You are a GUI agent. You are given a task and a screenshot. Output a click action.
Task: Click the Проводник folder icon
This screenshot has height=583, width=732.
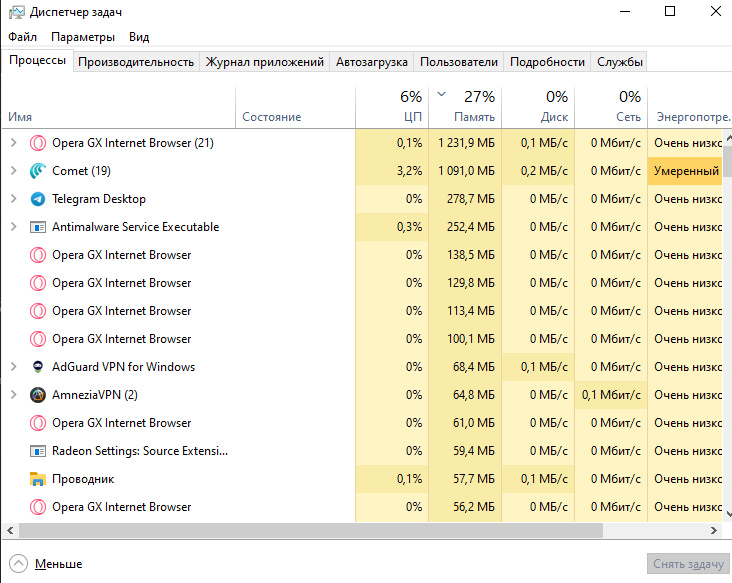pos(38,479)
